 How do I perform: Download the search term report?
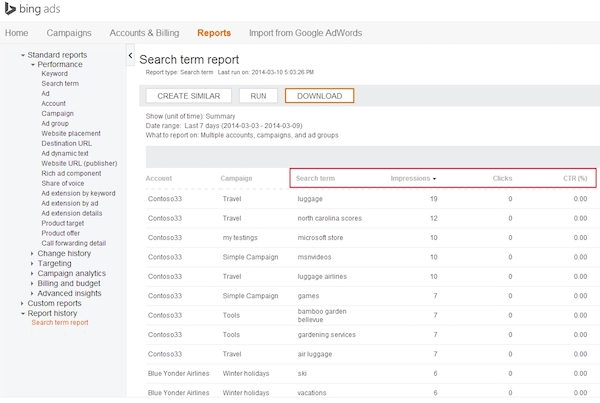319,96
